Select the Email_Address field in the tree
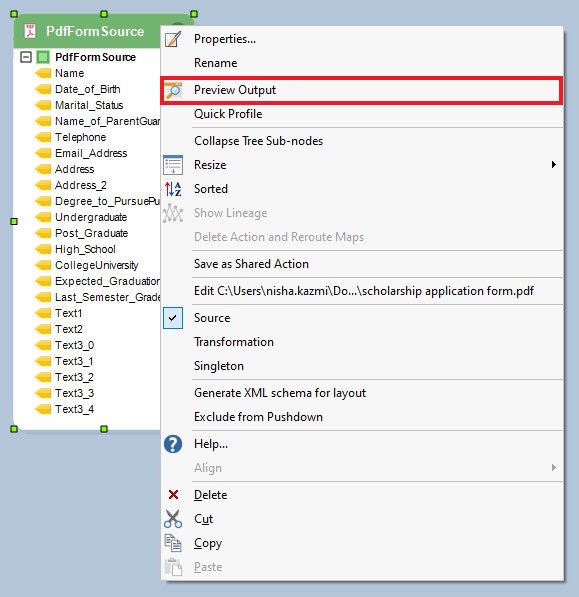Viewport: 579px width, 597px height. pos(91,153)
